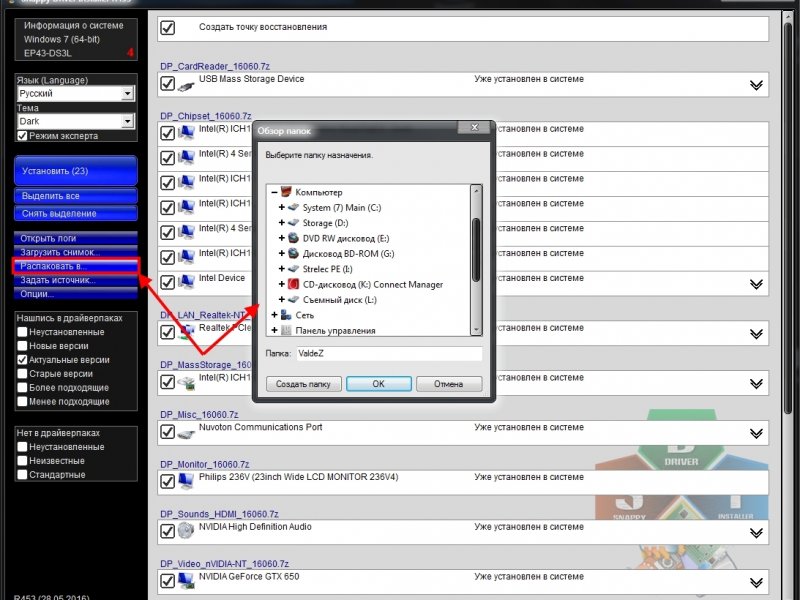Click the Выделить все button
Screen dimensions: 800x600
[76, 196]
